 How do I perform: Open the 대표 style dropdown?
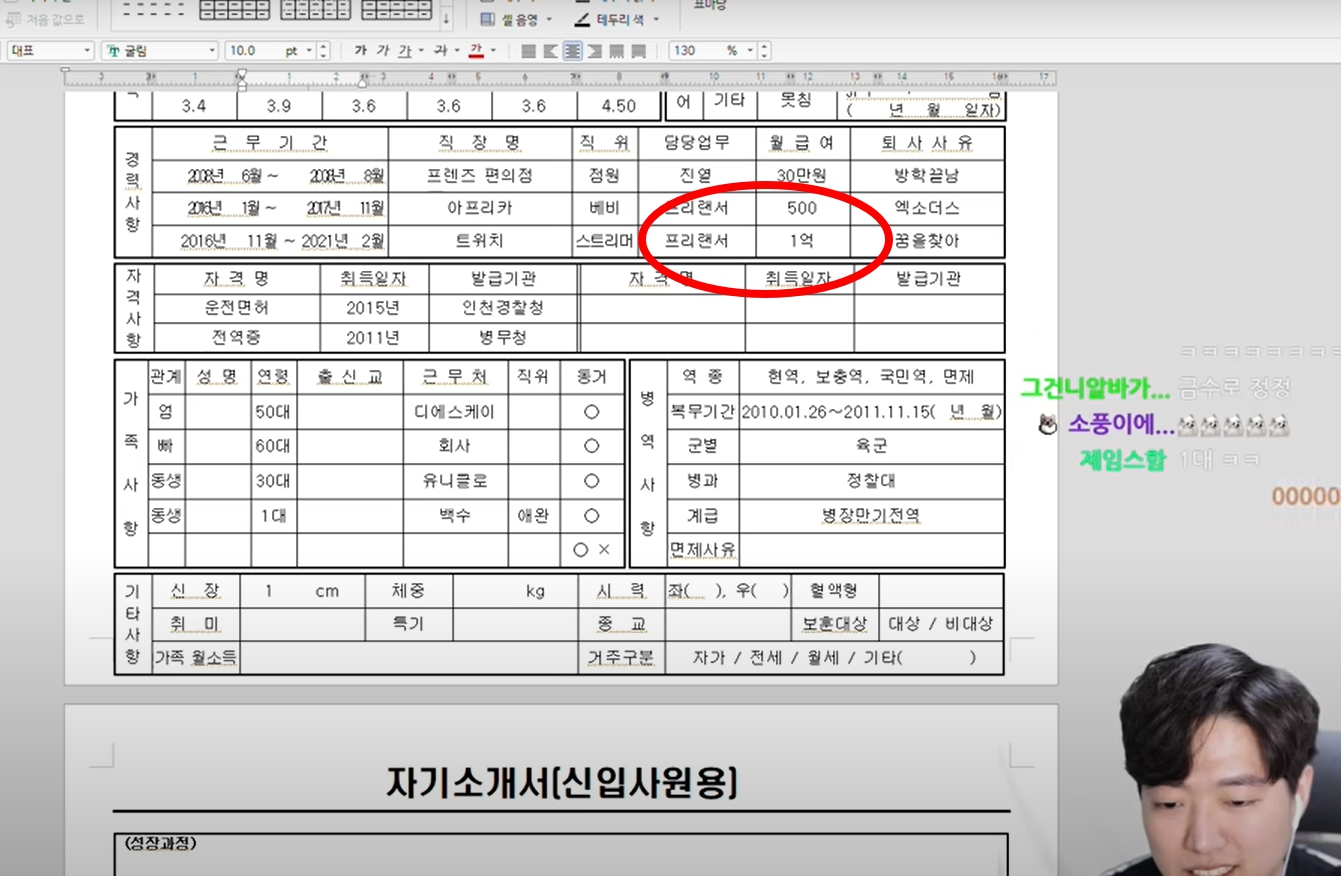point(87,49)
